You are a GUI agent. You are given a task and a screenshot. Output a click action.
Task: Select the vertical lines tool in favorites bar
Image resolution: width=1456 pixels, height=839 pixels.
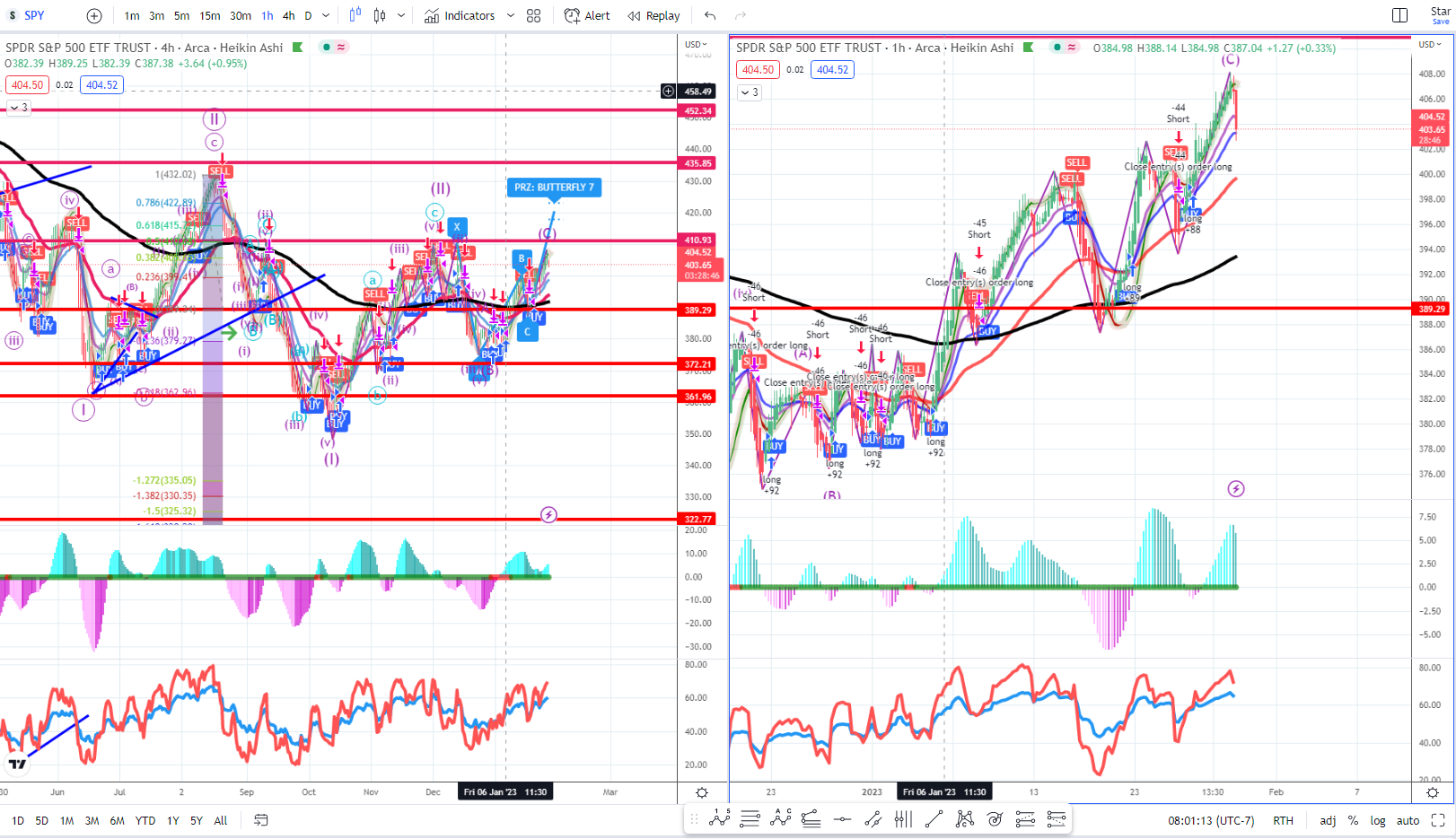(x=903, y=818)
